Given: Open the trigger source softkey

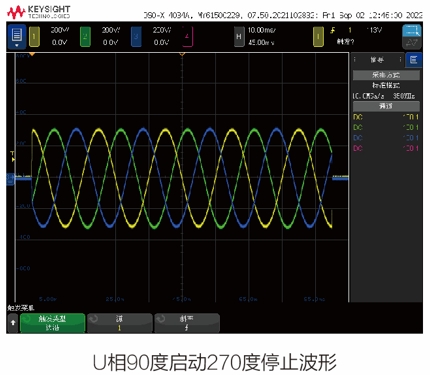Looking at the screenshot, I should coord(120,323).
